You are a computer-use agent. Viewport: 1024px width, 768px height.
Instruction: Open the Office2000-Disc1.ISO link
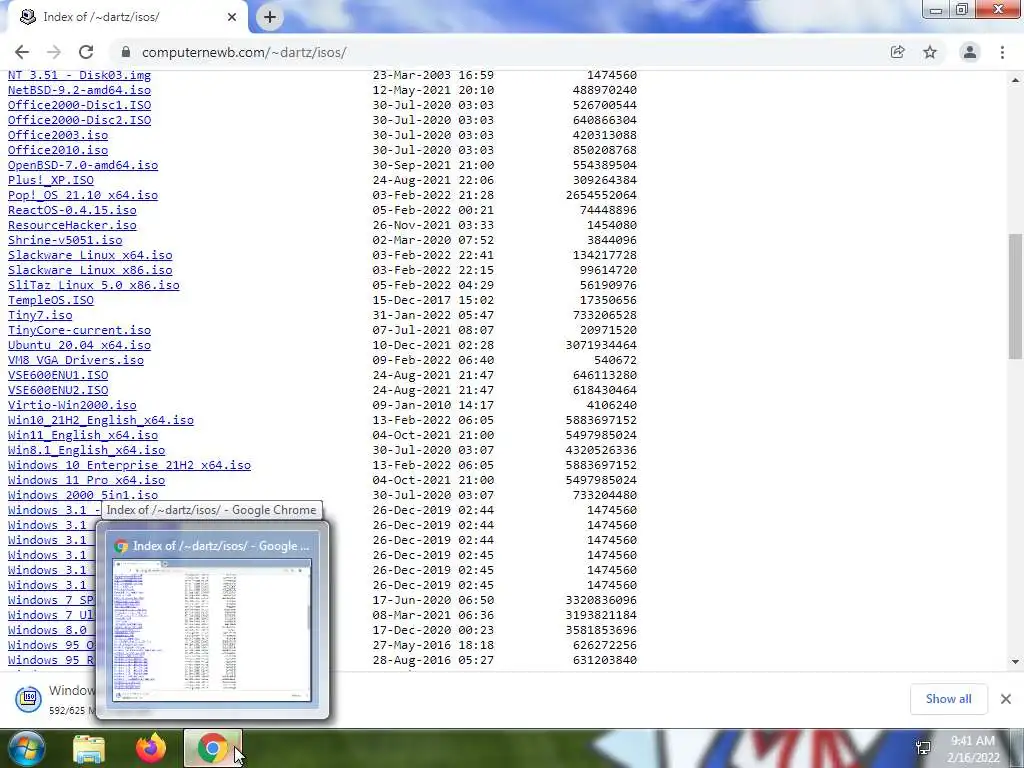(x=79, y=105)
